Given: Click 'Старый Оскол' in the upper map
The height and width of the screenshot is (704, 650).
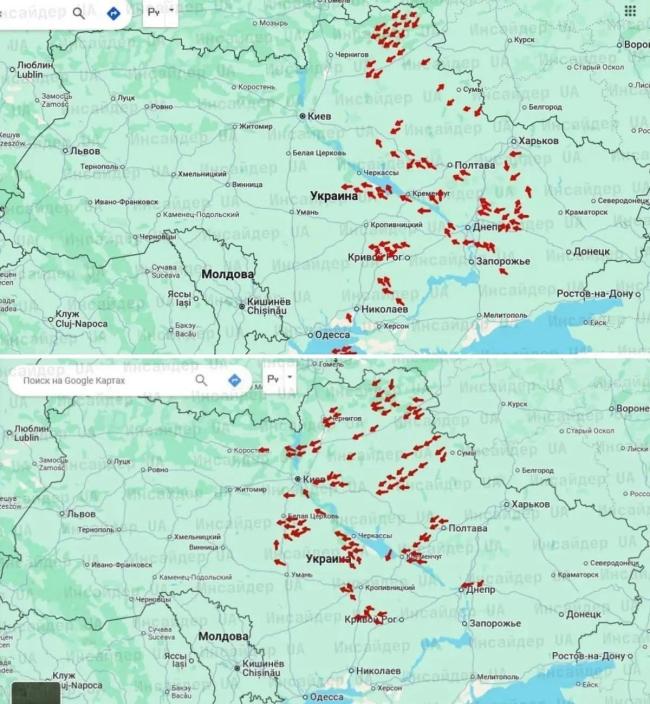Looking at the screenshot, I should [x=599, y=67].
